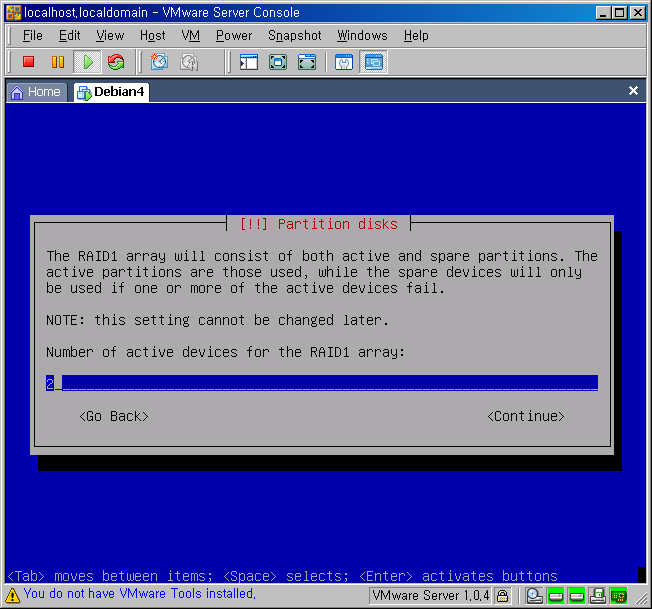The height and width of the screenshot is (609, 652).
Task: Click the Reset virtual machine icon
Action: coord(116,62)
